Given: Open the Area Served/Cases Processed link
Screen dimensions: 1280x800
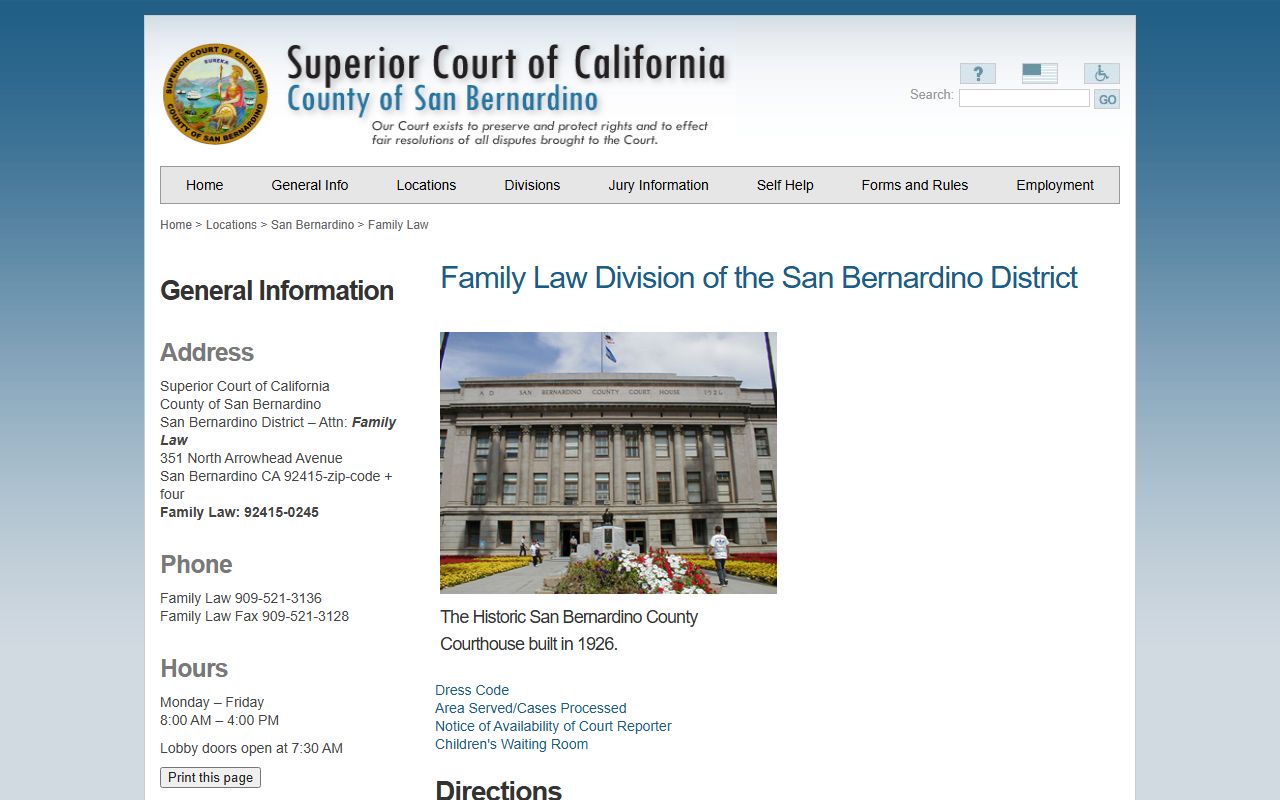Looking at the screenshot, I should pyautogui.click(x=531, y=708).
